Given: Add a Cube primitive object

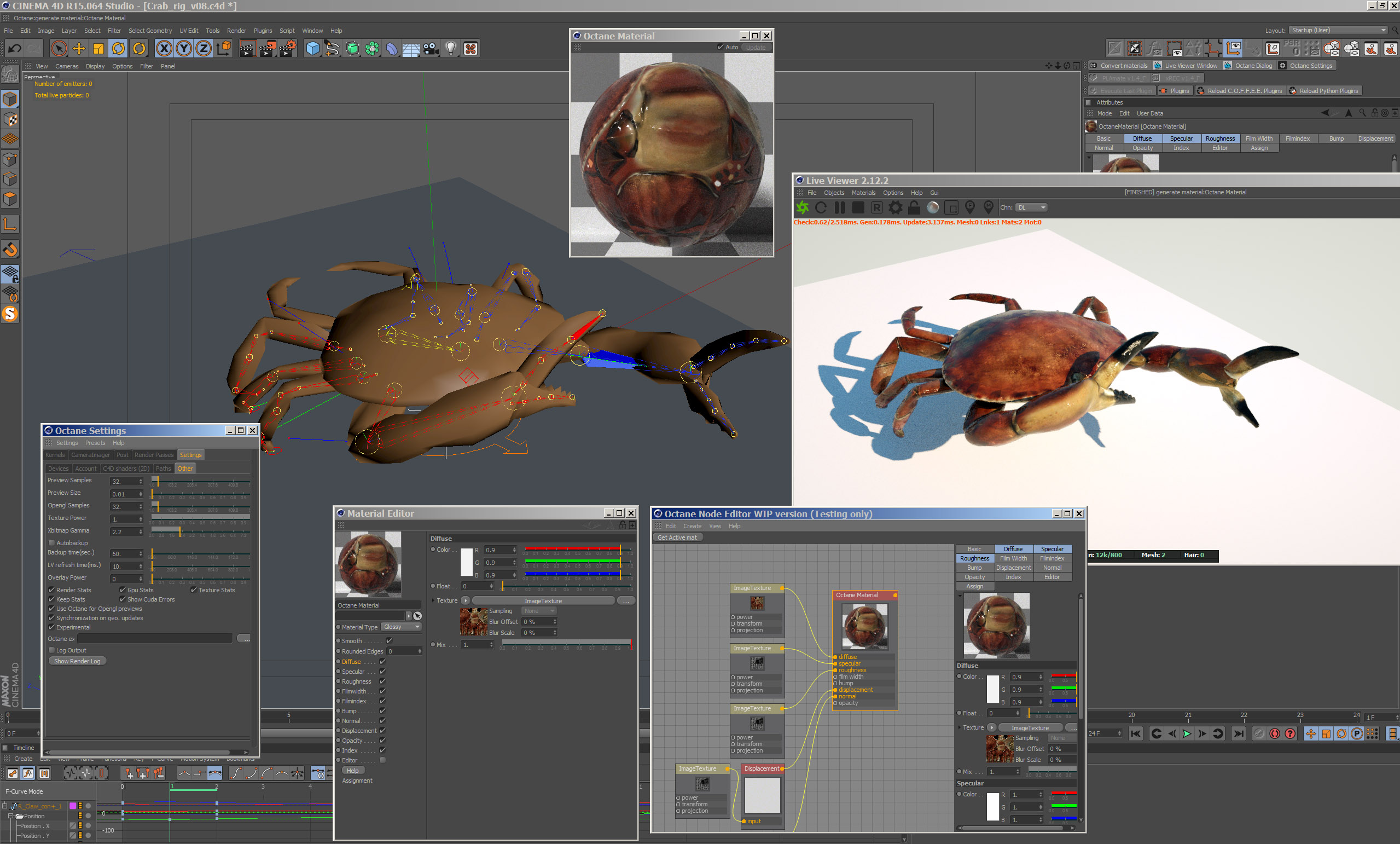Looking at the screenshot, I should (x=312, y=49).
